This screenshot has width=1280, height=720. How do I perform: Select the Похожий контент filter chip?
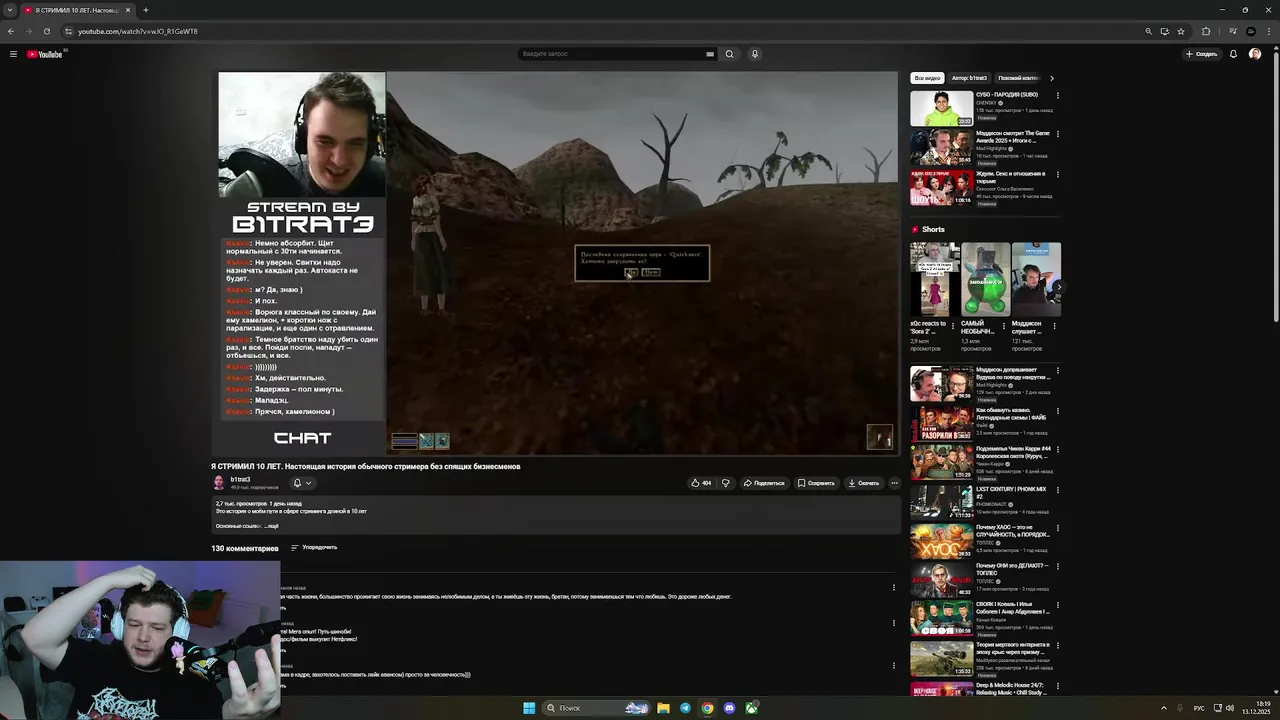[1018, 78]
